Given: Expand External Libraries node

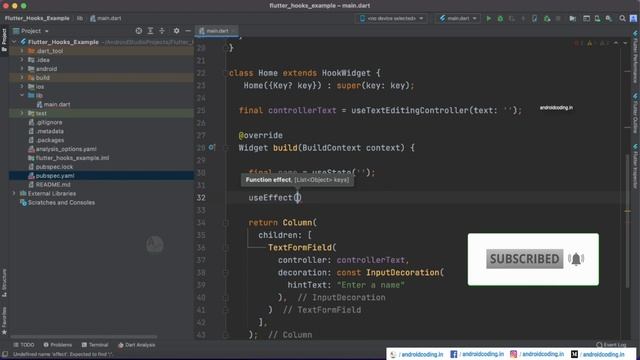Looking at the screenshot, I should tap(15, 193).
